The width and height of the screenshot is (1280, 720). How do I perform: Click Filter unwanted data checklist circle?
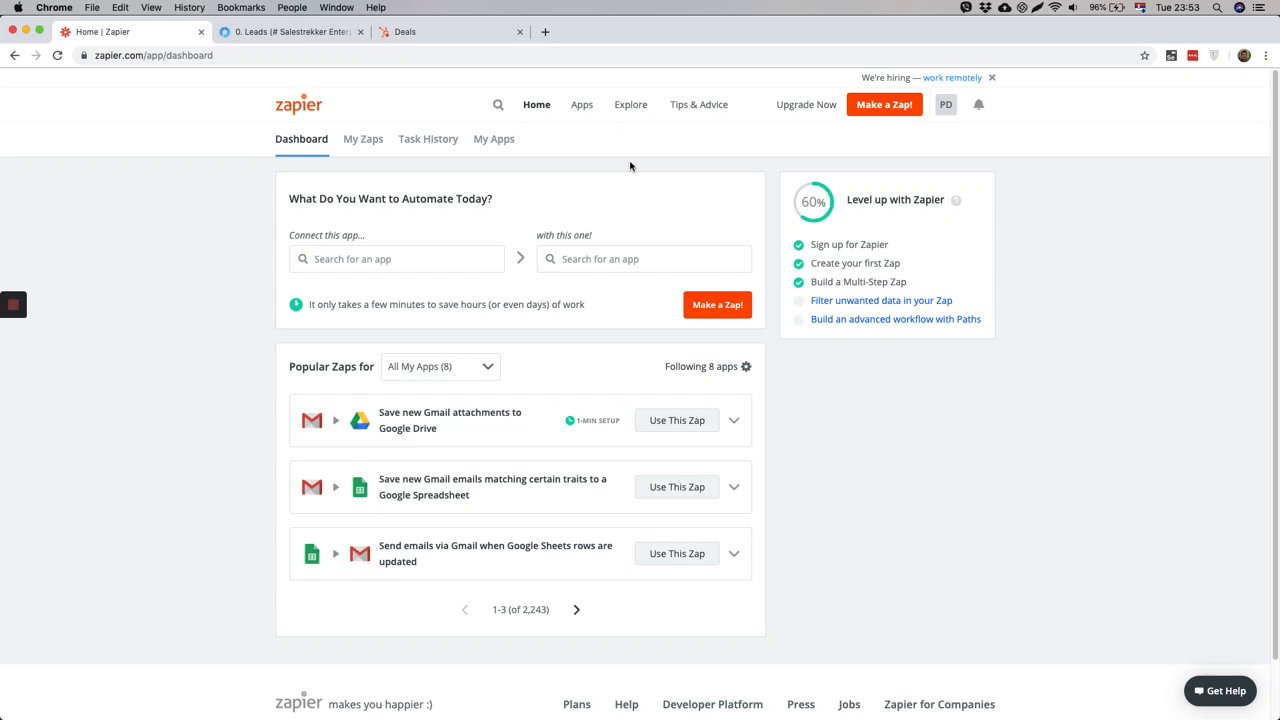pyautogui.click(x=798, y=301)
